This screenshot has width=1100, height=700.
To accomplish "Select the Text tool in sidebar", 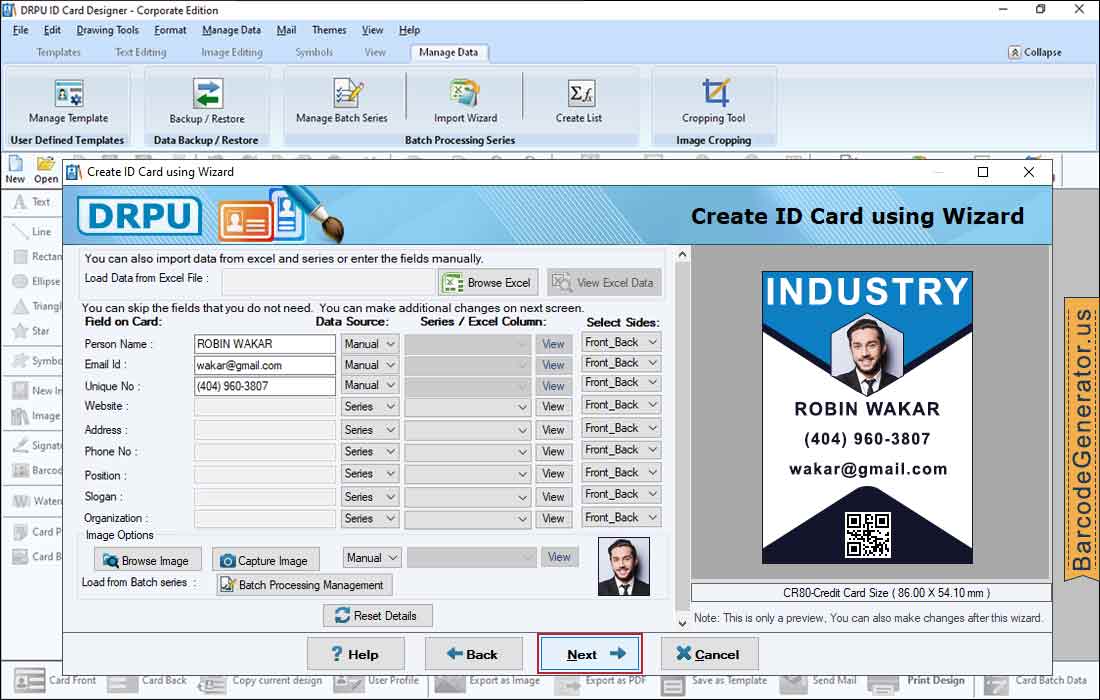I will 32,202.
